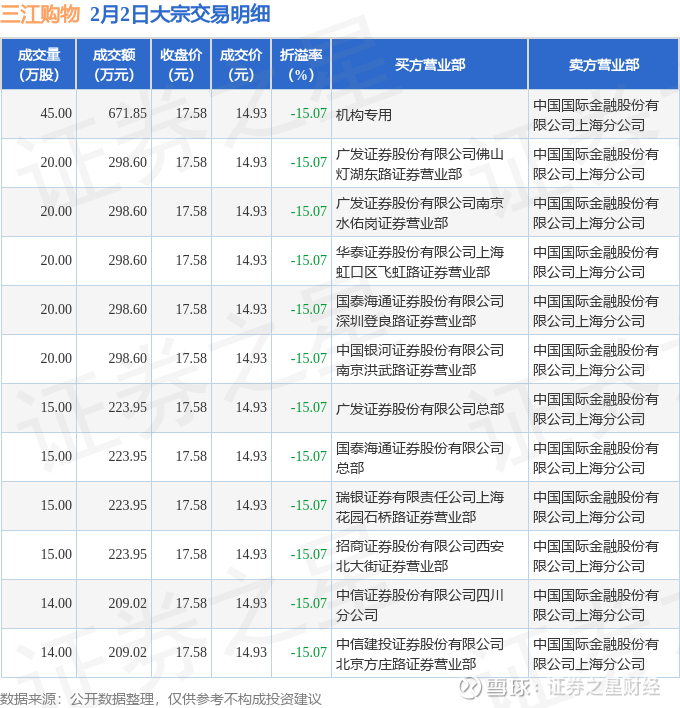Click the 收盘价(元) column header

pyautogui.click(x=181, y=65)
